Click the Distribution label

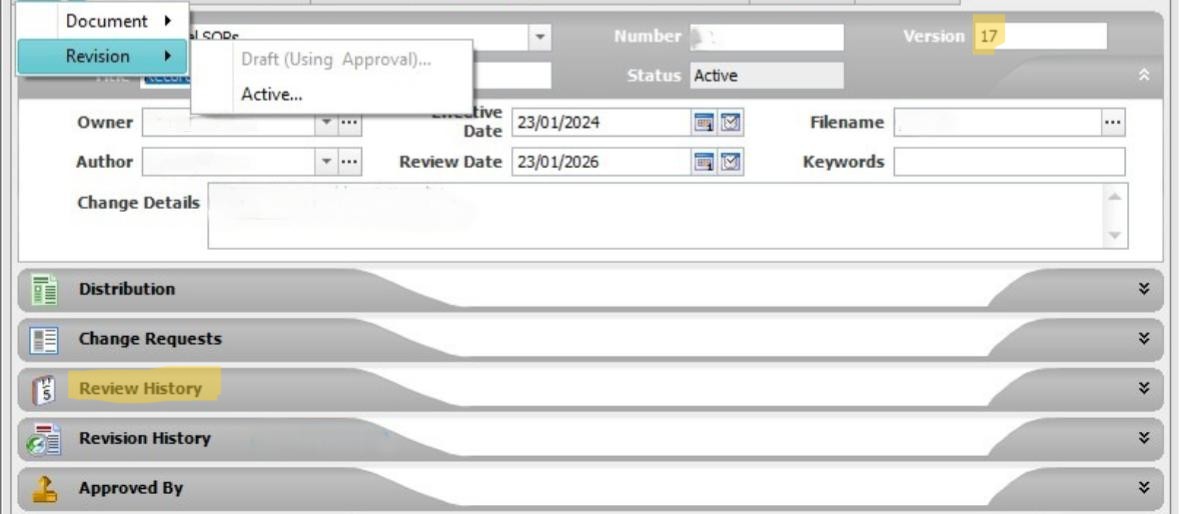pos(126,289)
